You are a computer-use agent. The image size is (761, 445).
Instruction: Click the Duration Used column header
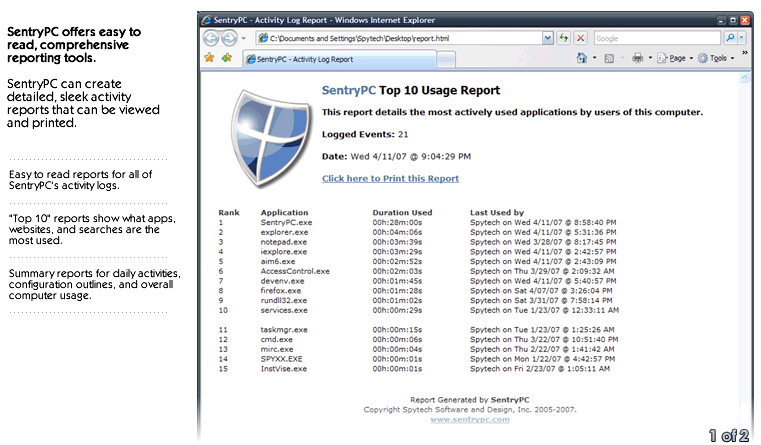[x=402, y=213]
